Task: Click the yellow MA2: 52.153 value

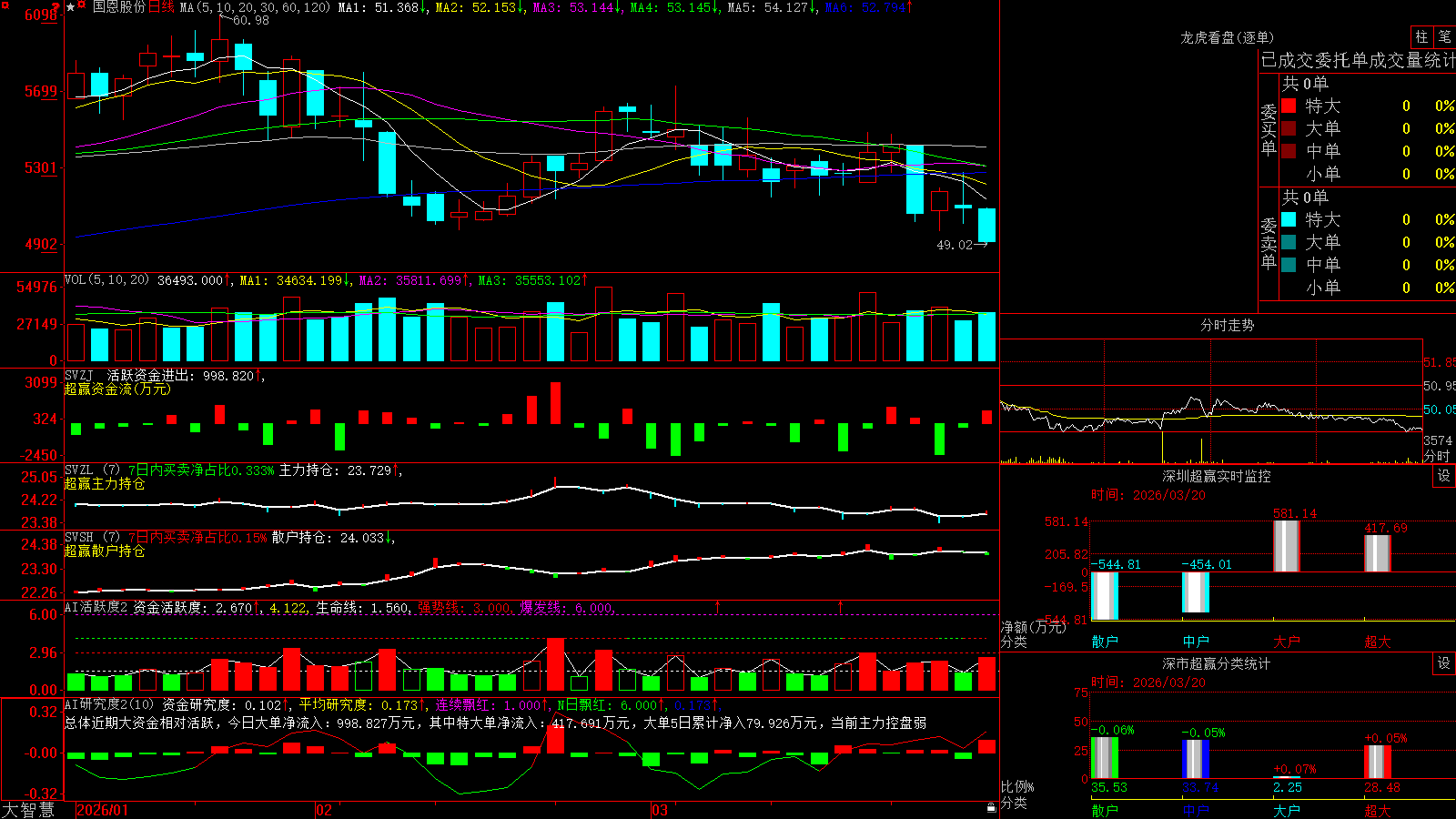Action: 480,7
